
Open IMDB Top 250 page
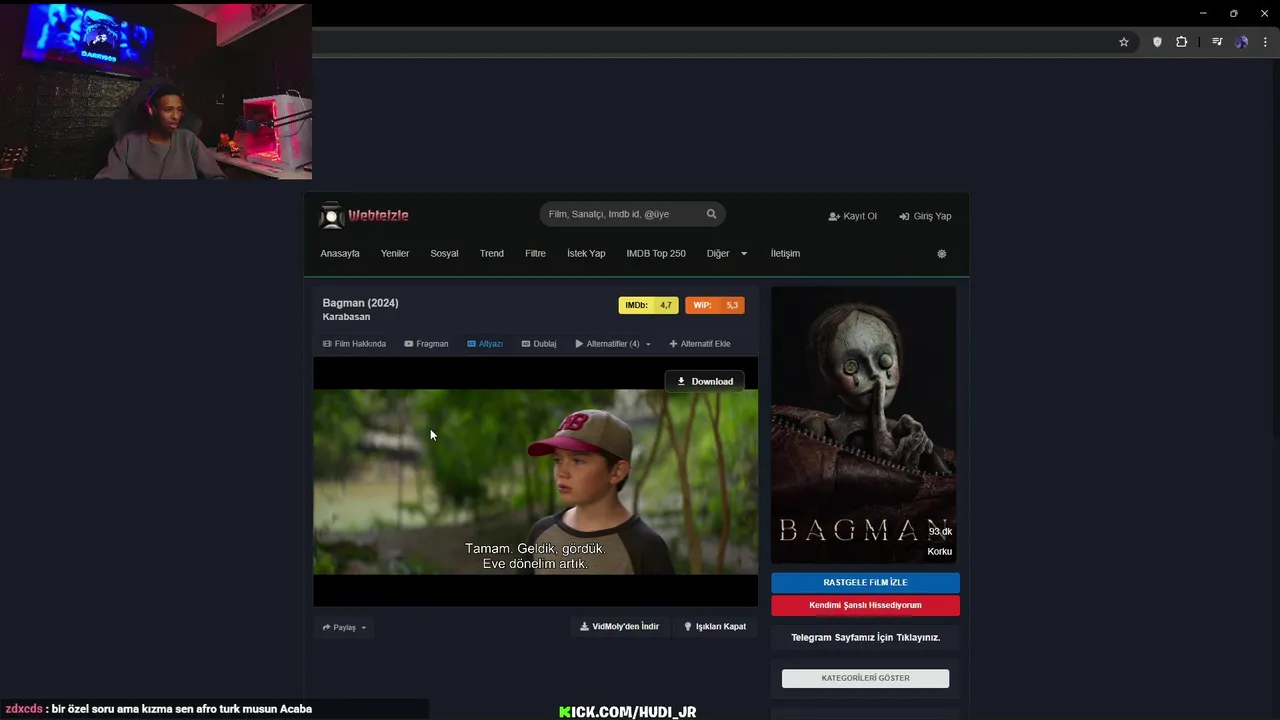(656, 253)
